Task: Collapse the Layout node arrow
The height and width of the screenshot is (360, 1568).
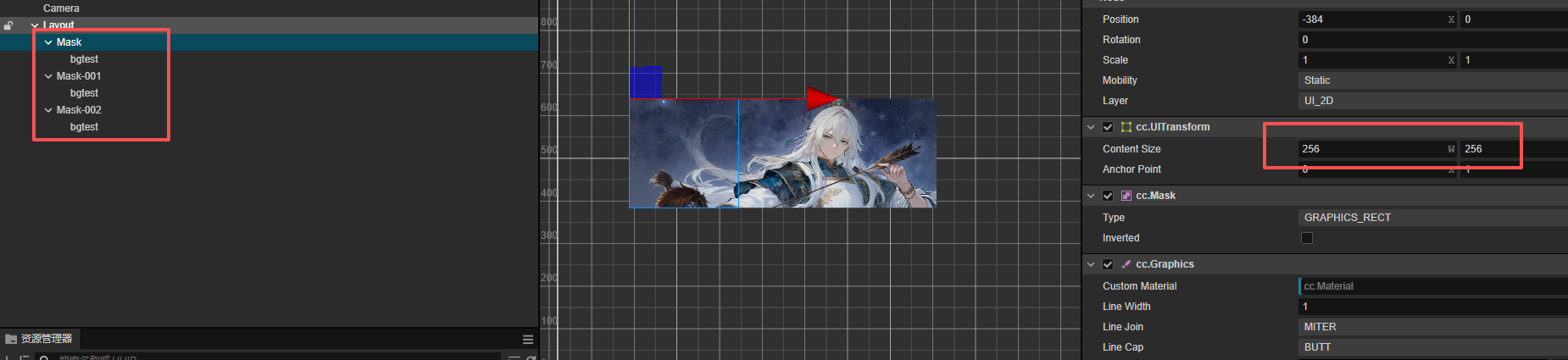Action: point(35,25)
